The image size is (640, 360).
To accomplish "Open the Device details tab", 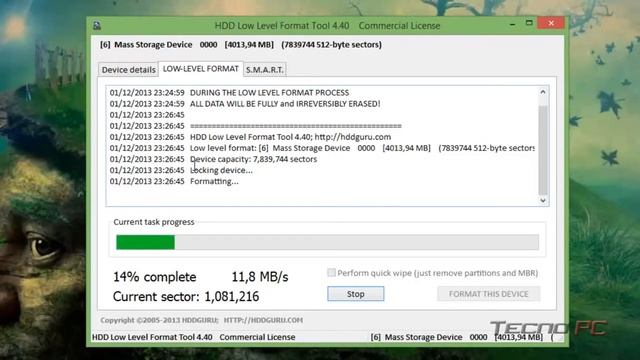I will pyautogui.click(x=129, y=70).
